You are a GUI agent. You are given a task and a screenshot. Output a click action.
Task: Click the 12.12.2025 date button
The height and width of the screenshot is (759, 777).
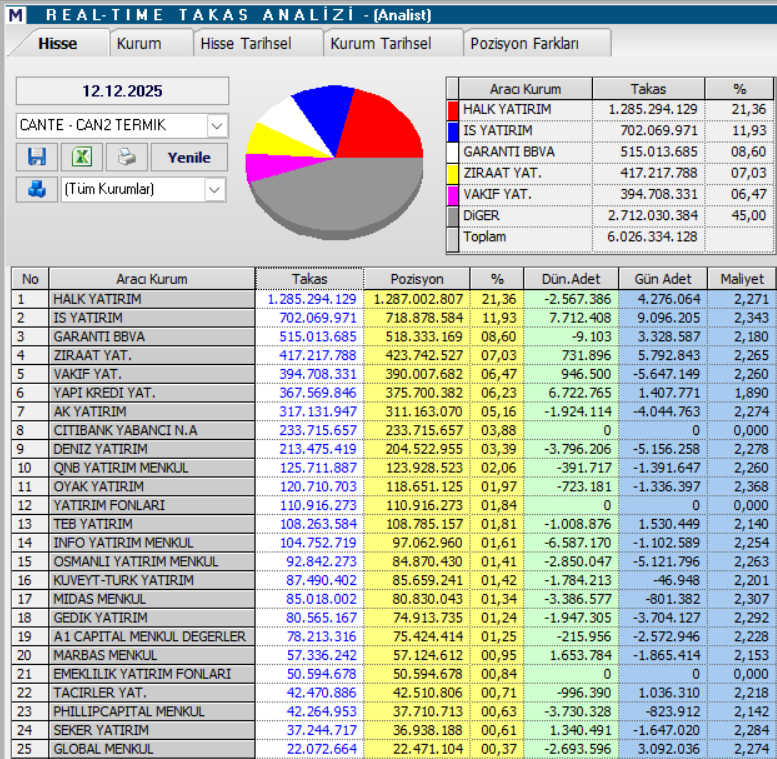[122, 91]
